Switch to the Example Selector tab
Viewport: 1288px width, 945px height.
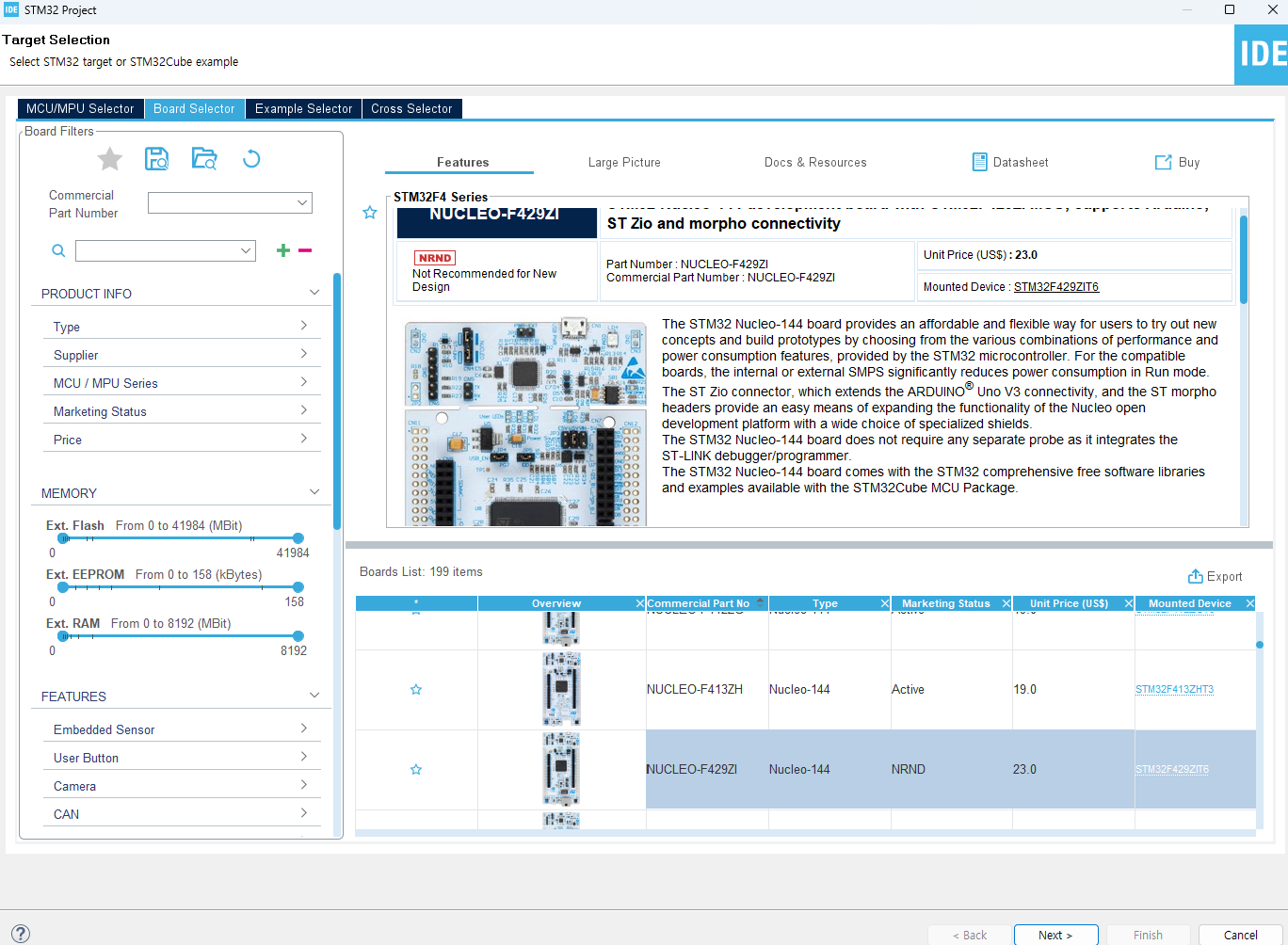pyautogui.click(x=304, y=109)
